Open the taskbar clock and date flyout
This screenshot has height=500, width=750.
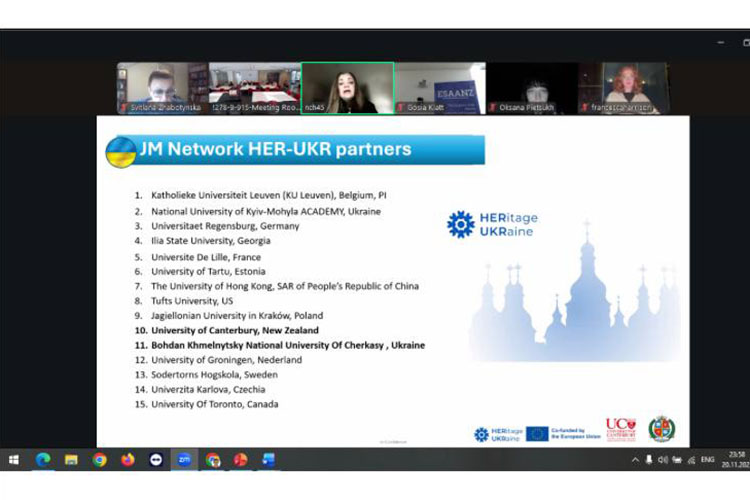click(735, 460)
